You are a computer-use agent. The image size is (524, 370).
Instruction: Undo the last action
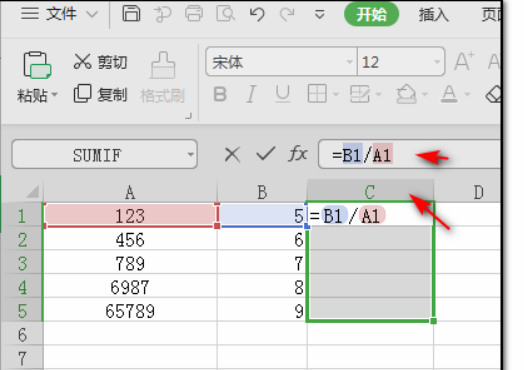coord(257,14)
